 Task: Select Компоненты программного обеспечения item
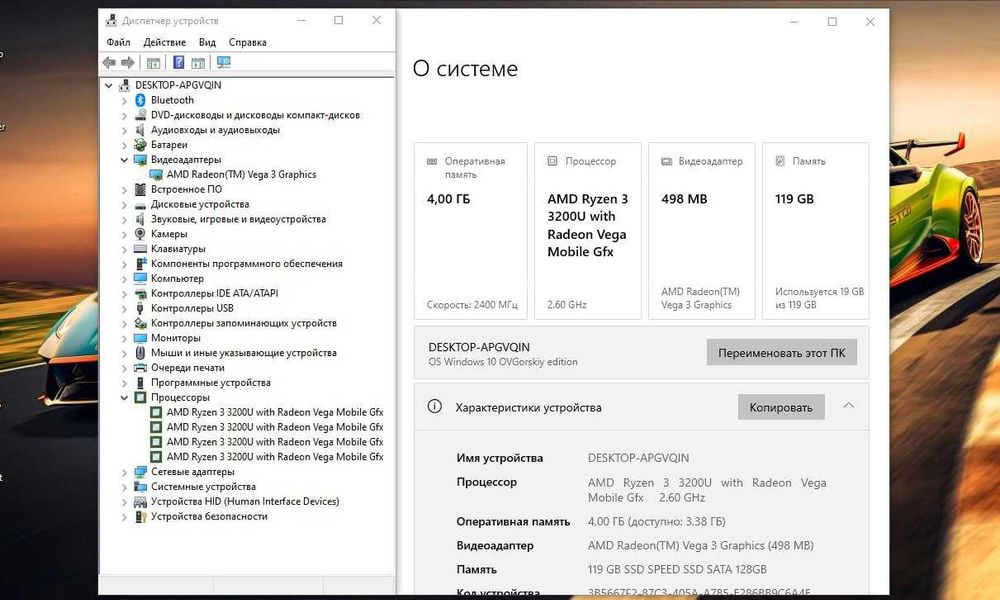[246, 264]
